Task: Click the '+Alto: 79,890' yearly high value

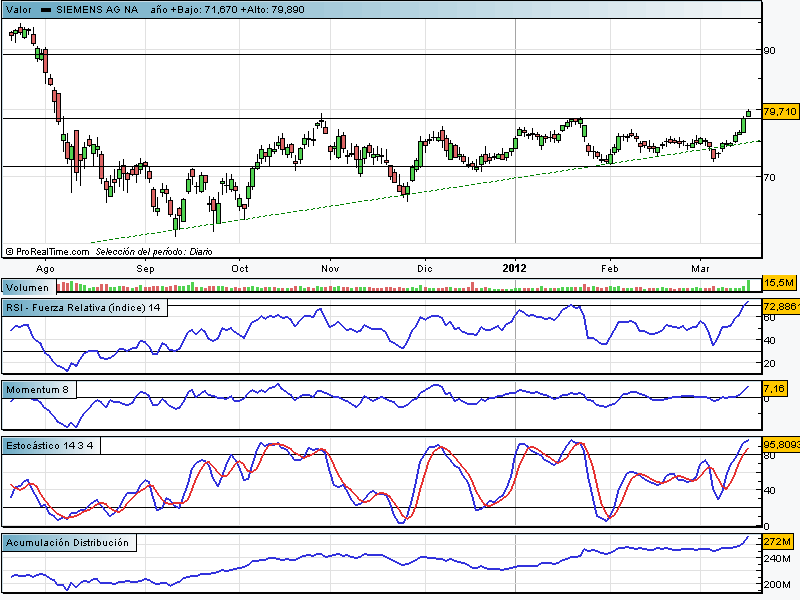Action: point(272,10)
